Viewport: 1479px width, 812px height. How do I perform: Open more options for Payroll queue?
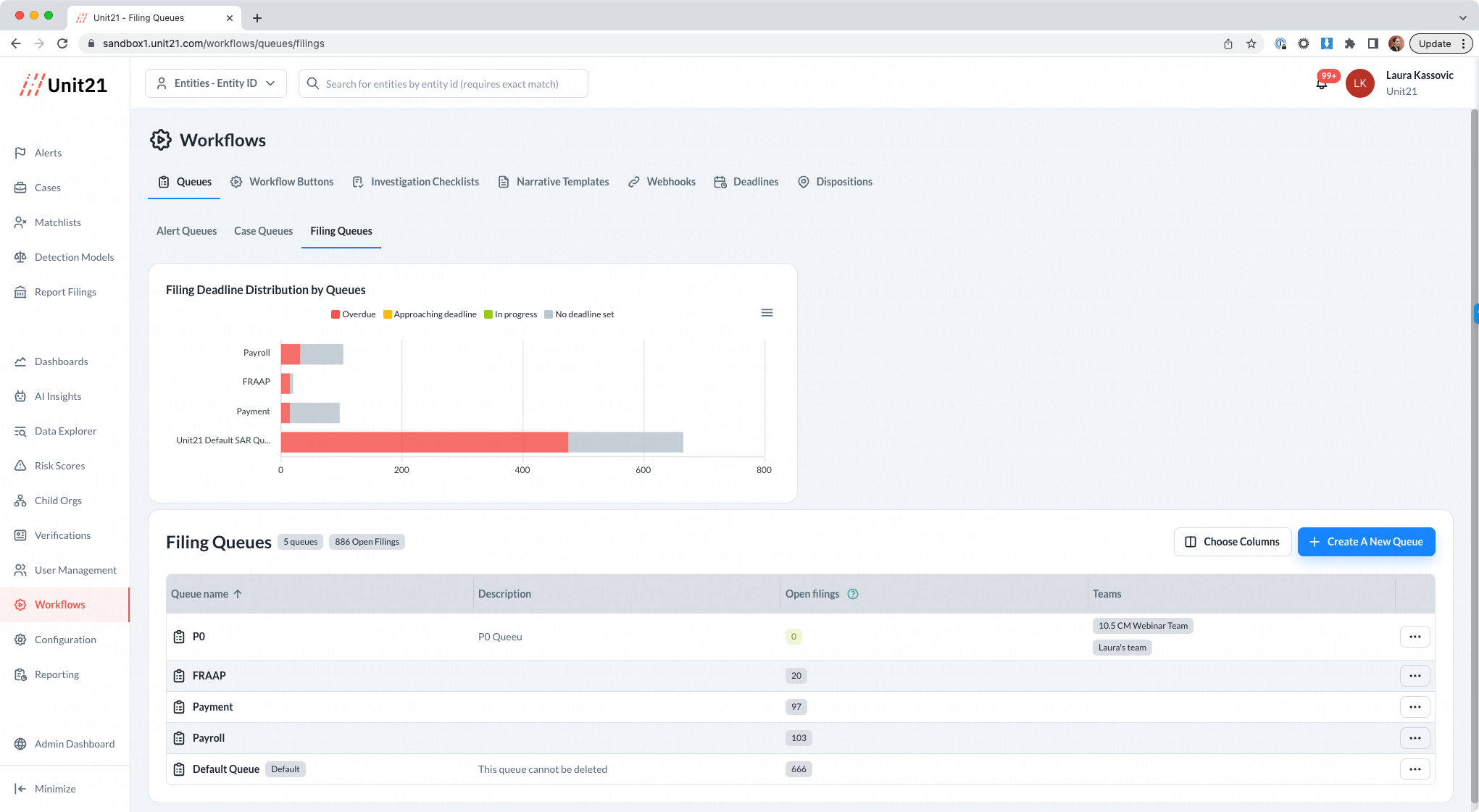point(1415,738)
